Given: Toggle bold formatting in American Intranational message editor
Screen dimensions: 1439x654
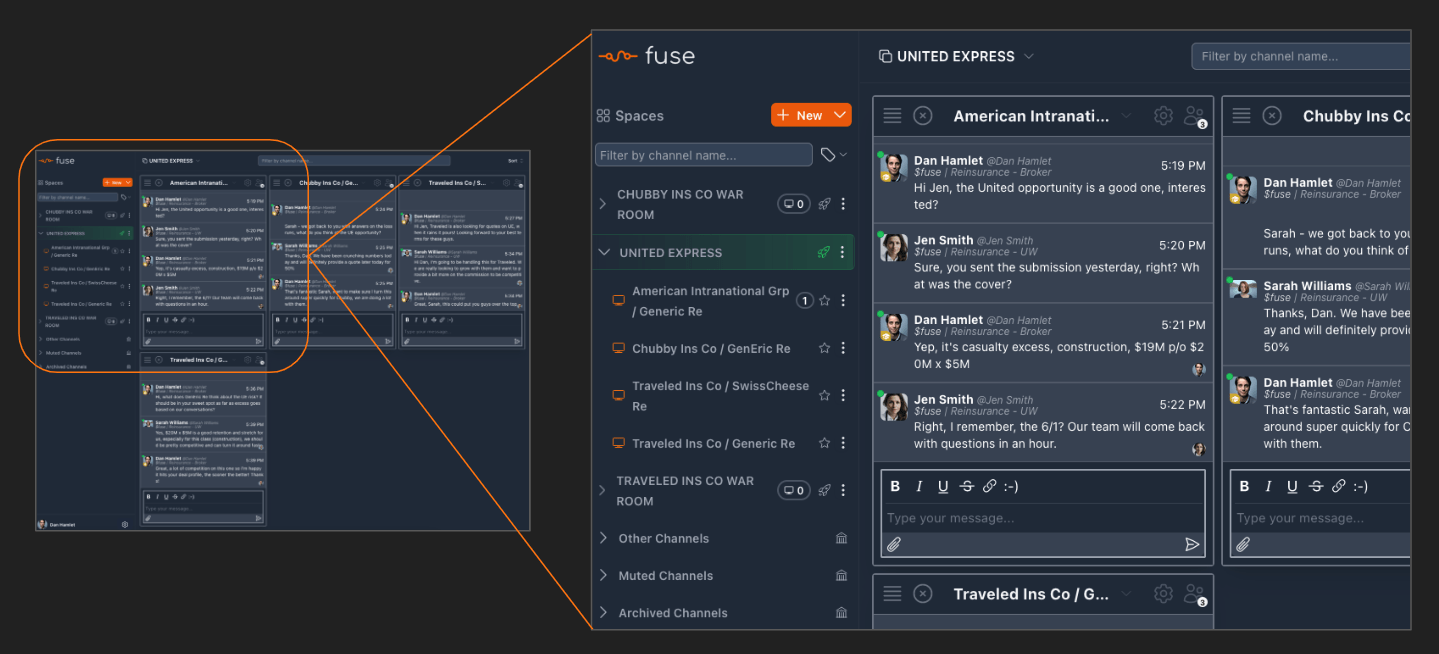Looking at the screenshot, I should pyautogui.click(x=895, y=486).
